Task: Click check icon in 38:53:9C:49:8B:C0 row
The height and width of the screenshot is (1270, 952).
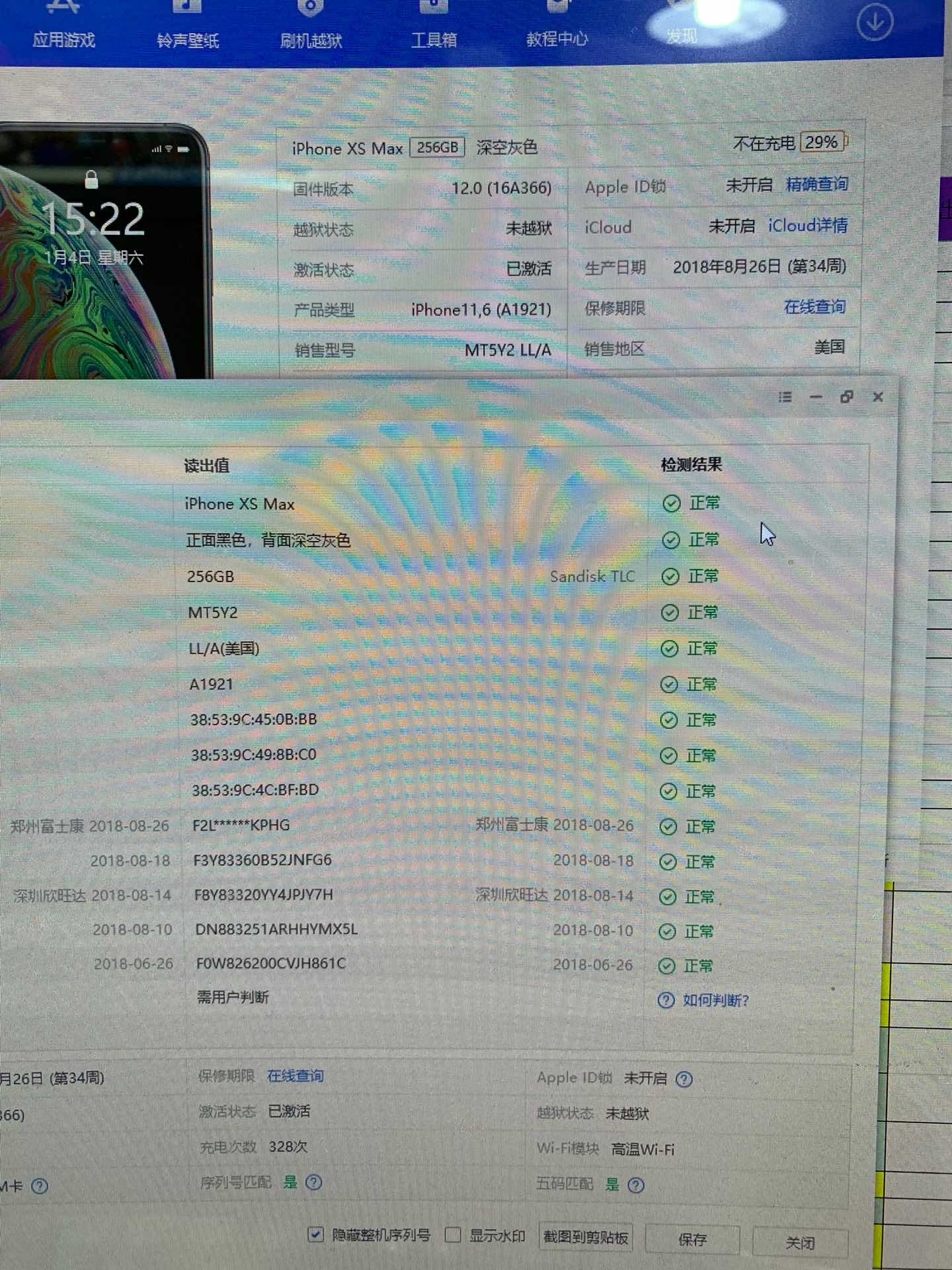Action: [x=668, y=755]
